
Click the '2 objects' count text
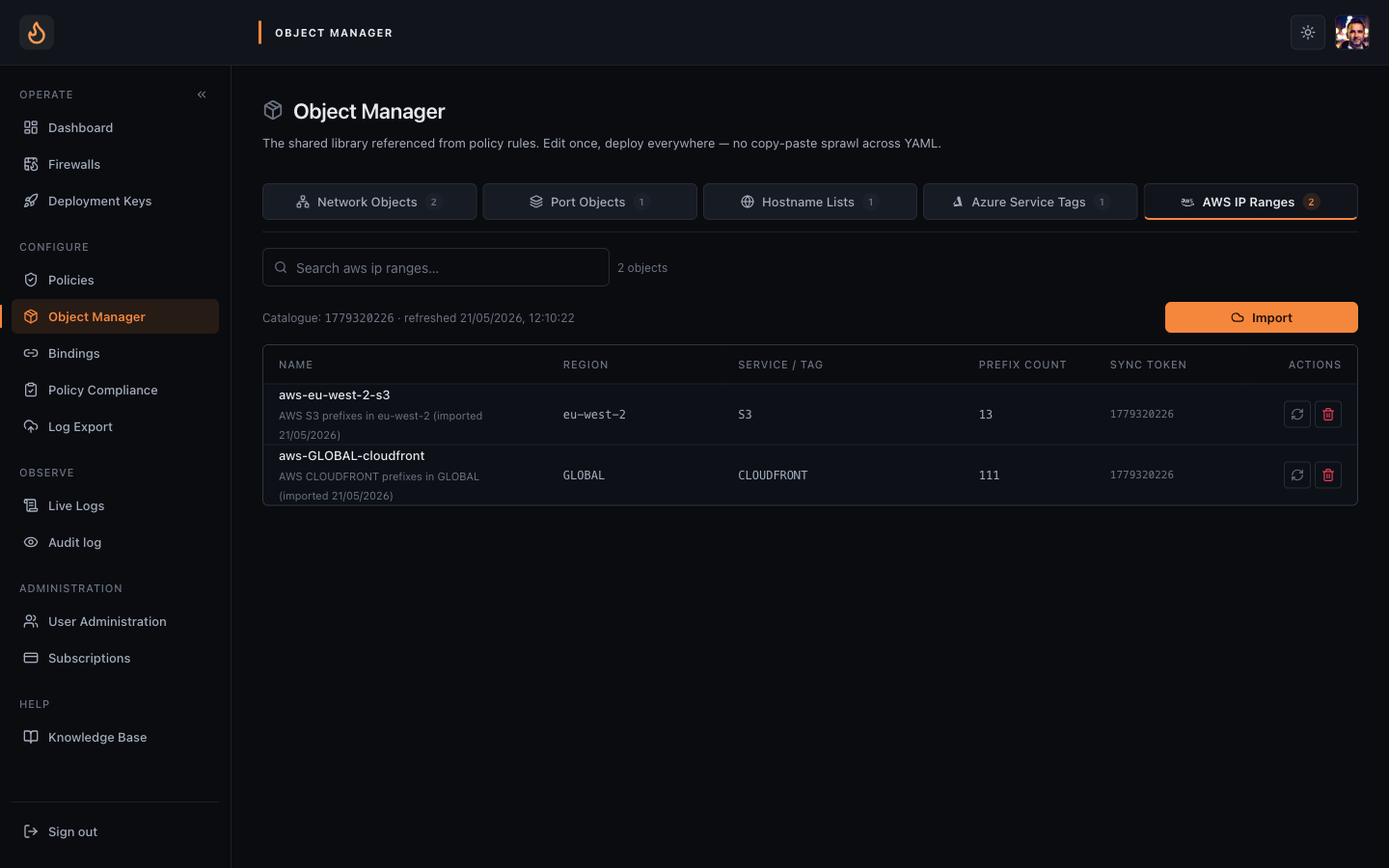pos(642,268)
